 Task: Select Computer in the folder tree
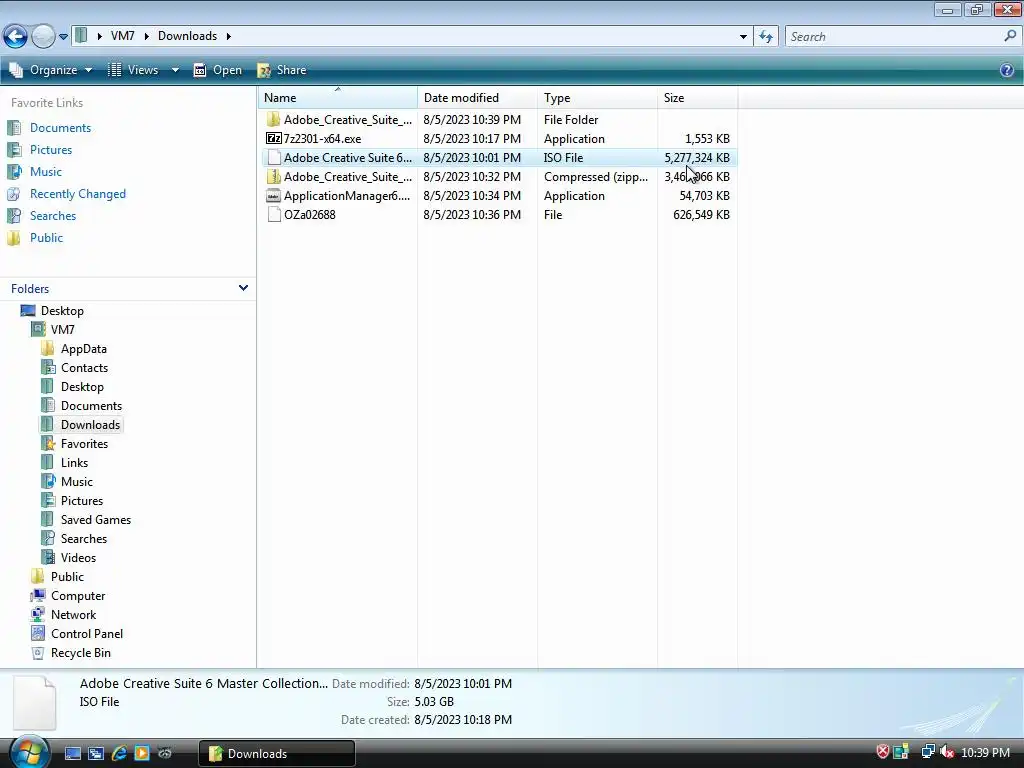78,596
